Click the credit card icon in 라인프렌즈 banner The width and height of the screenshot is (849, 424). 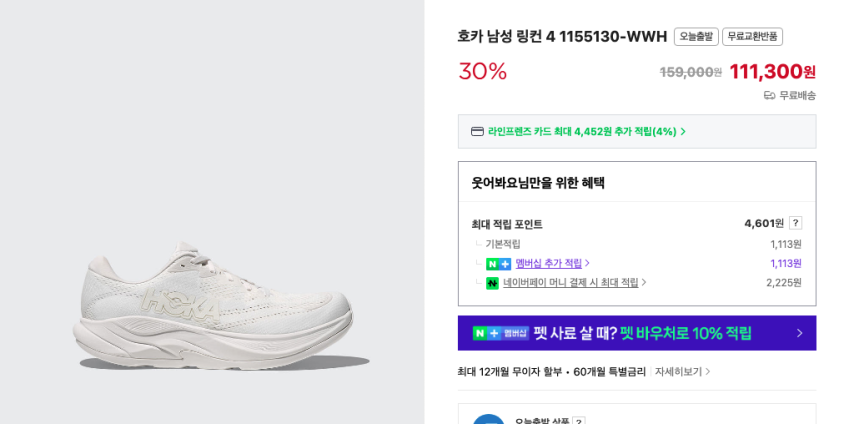coord(477,132)
